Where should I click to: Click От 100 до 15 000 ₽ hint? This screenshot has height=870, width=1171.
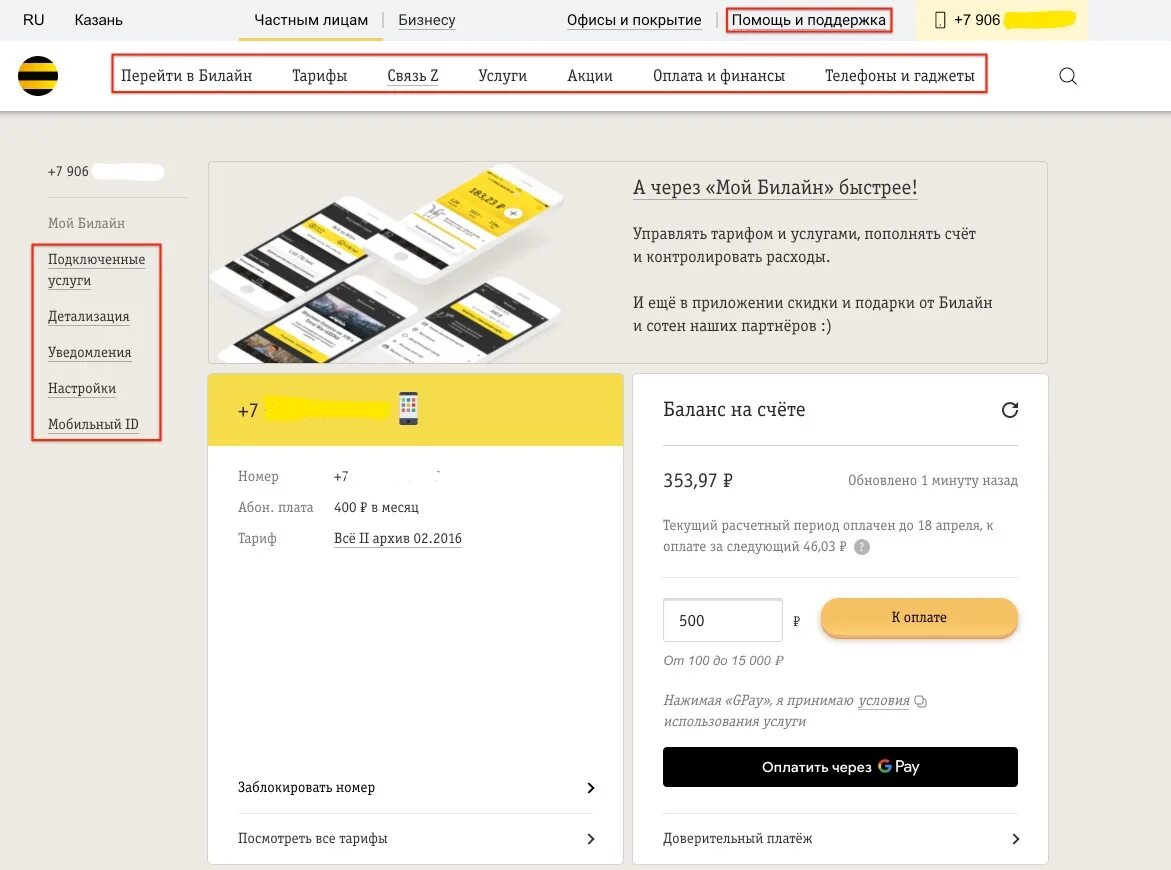click(x=723, y=660)
